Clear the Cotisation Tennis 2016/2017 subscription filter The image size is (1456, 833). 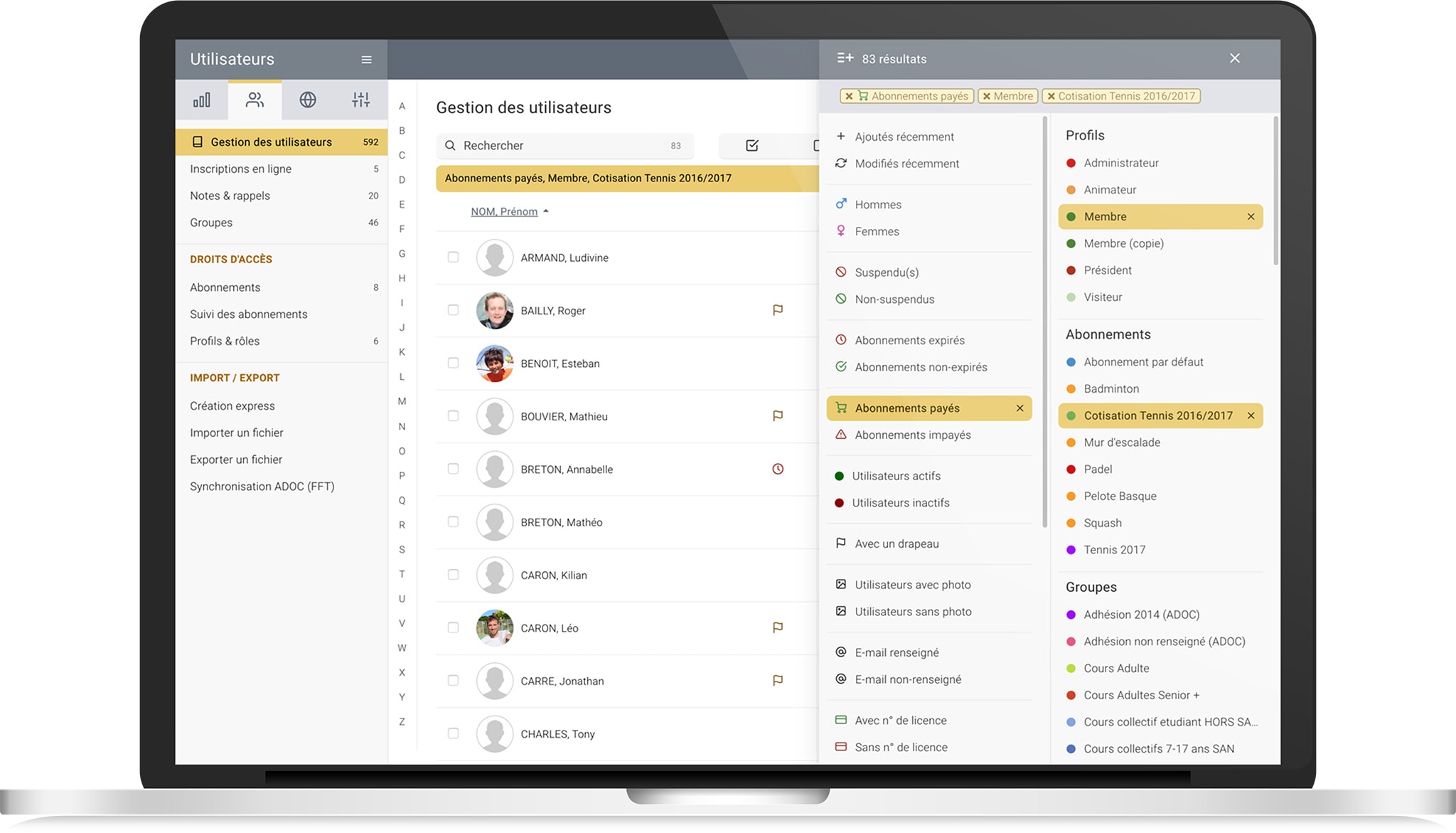pos(1251,416)
